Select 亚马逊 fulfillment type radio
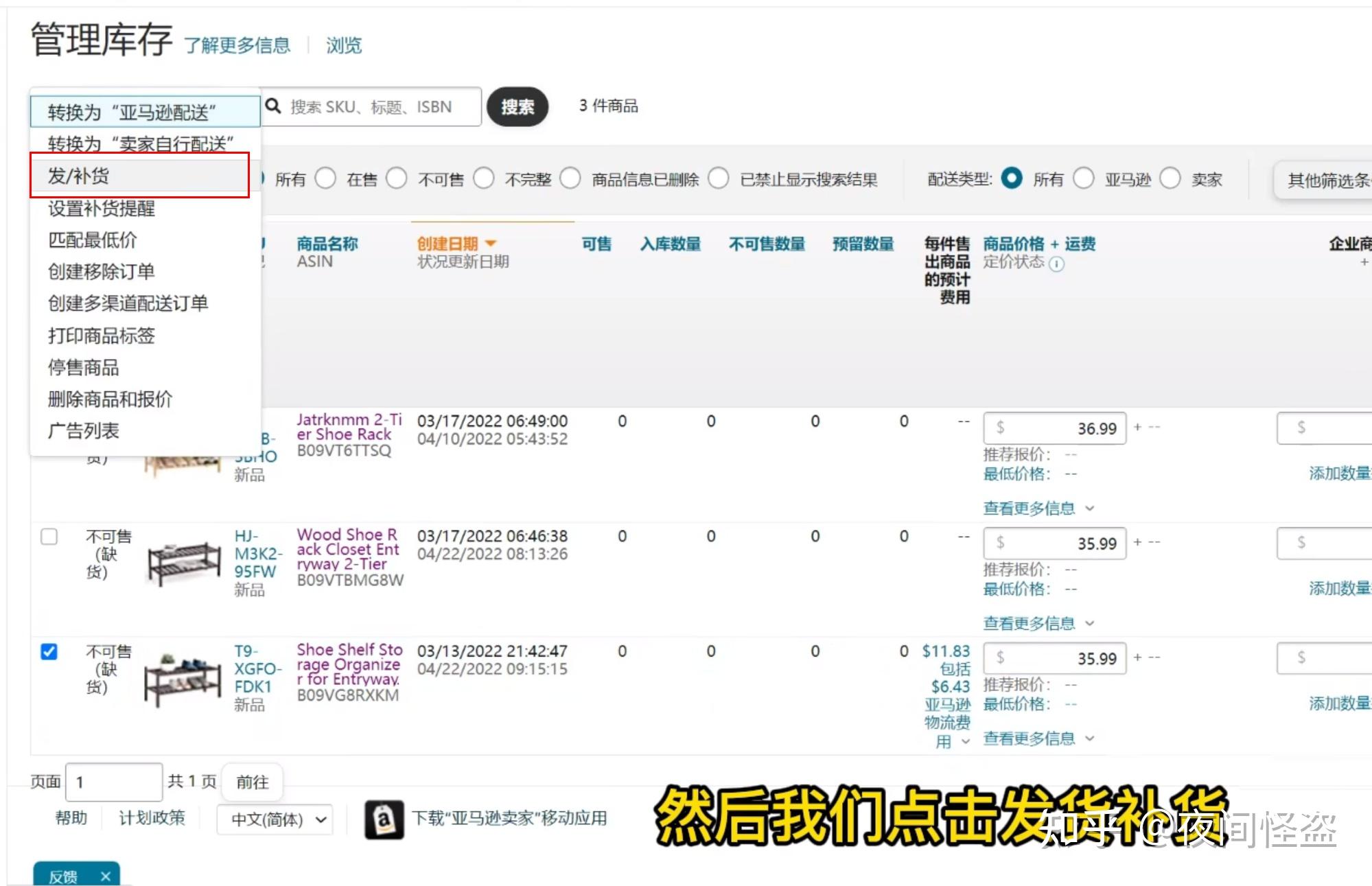The width and height of the screenshot is (1372, 886). click(1083, 179)
